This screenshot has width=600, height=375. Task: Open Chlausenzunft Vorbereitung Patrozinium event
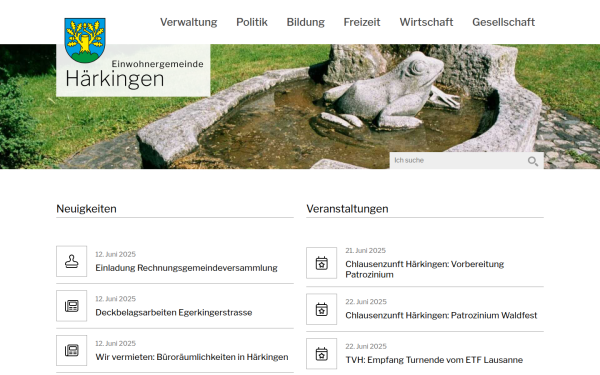click(425, 269)
